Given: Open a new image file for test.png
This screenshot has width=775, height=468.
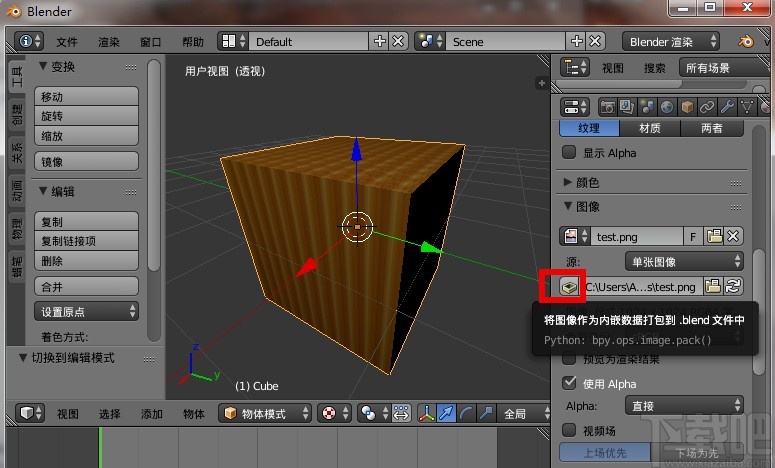Looking at the screenshot, I should (x=714, y=236).
